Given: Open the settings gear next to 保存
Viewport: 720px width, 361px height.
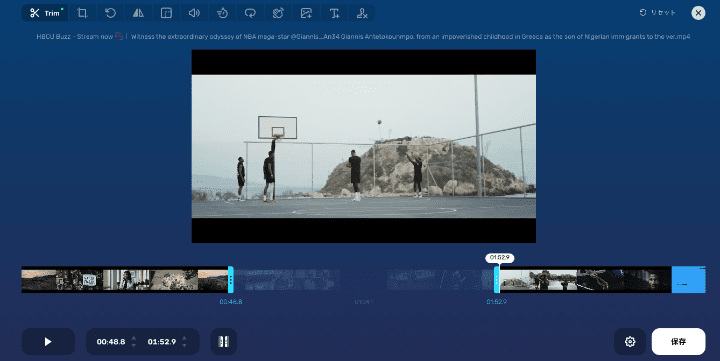Looking at the screenshot, I should point(630,341).
